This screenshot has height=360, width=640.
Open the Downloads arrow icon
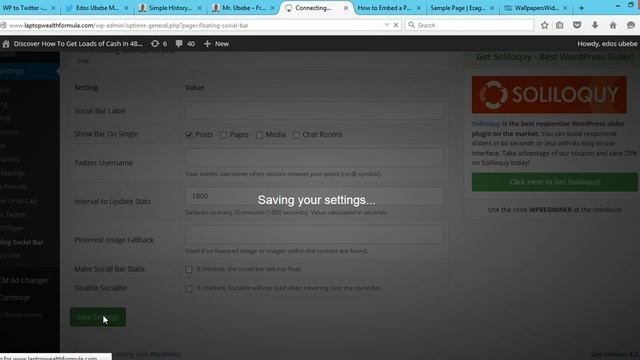(x=595, y=25)
